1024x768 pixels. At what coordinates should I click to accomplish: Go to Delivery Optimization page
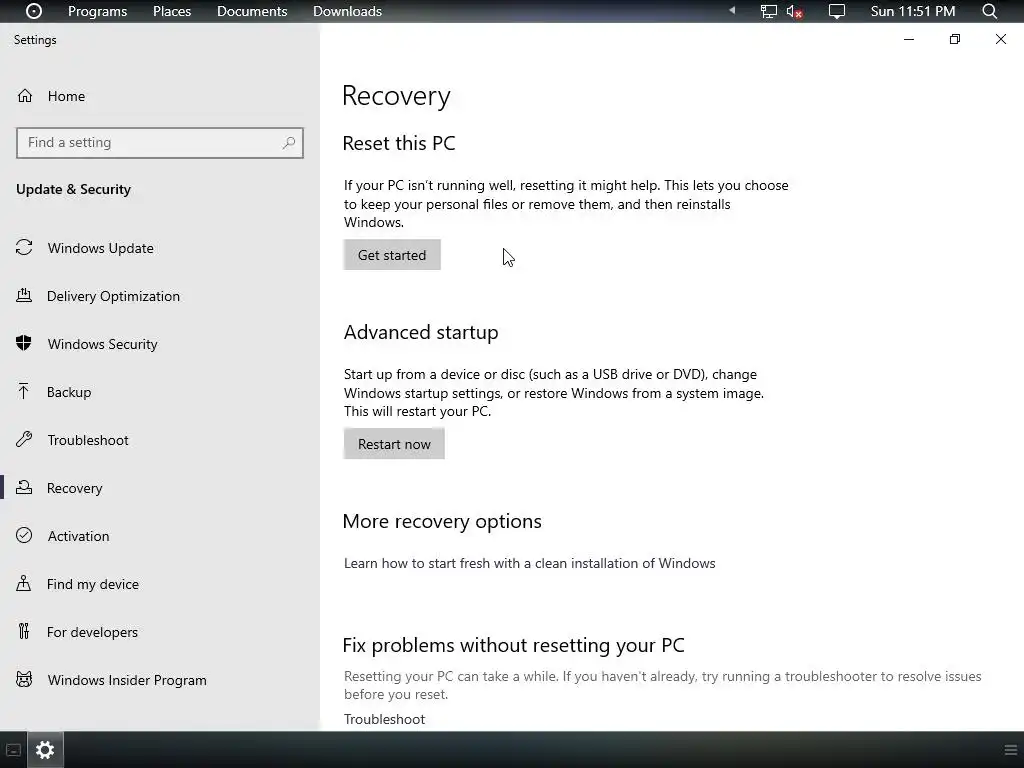(113, 296)
